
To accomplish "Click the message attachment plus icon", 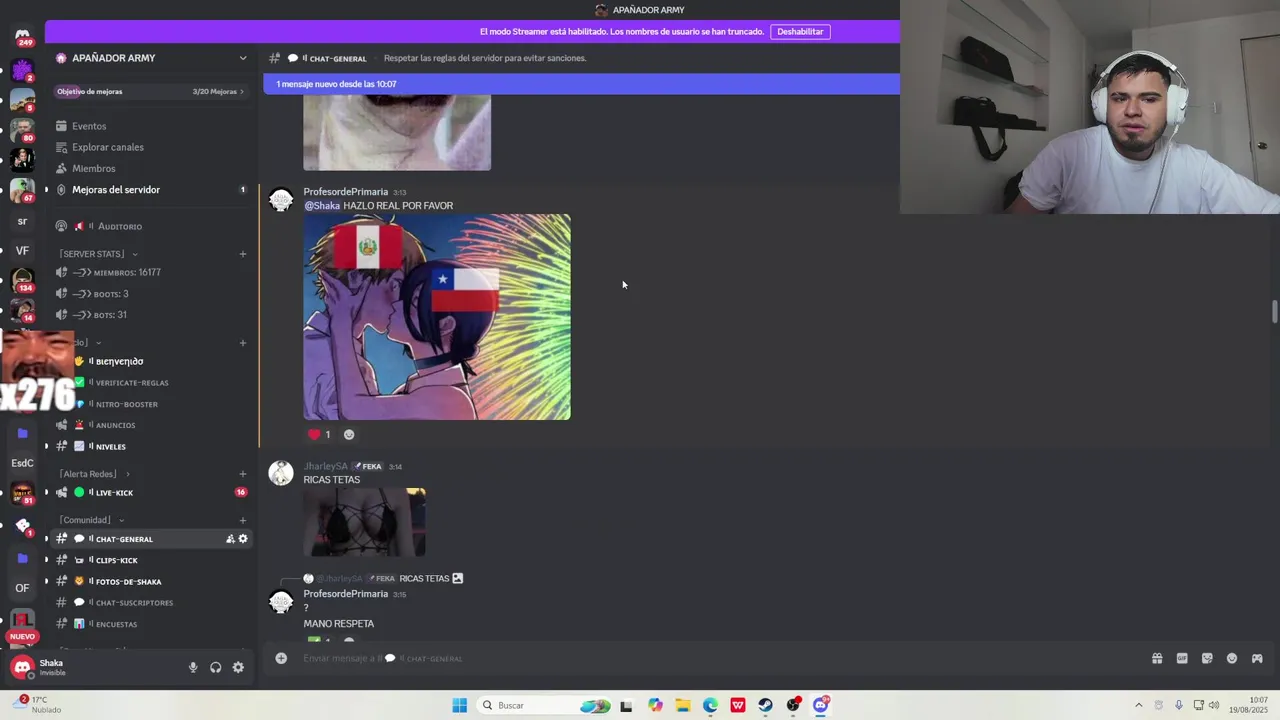I will [281, 658].
